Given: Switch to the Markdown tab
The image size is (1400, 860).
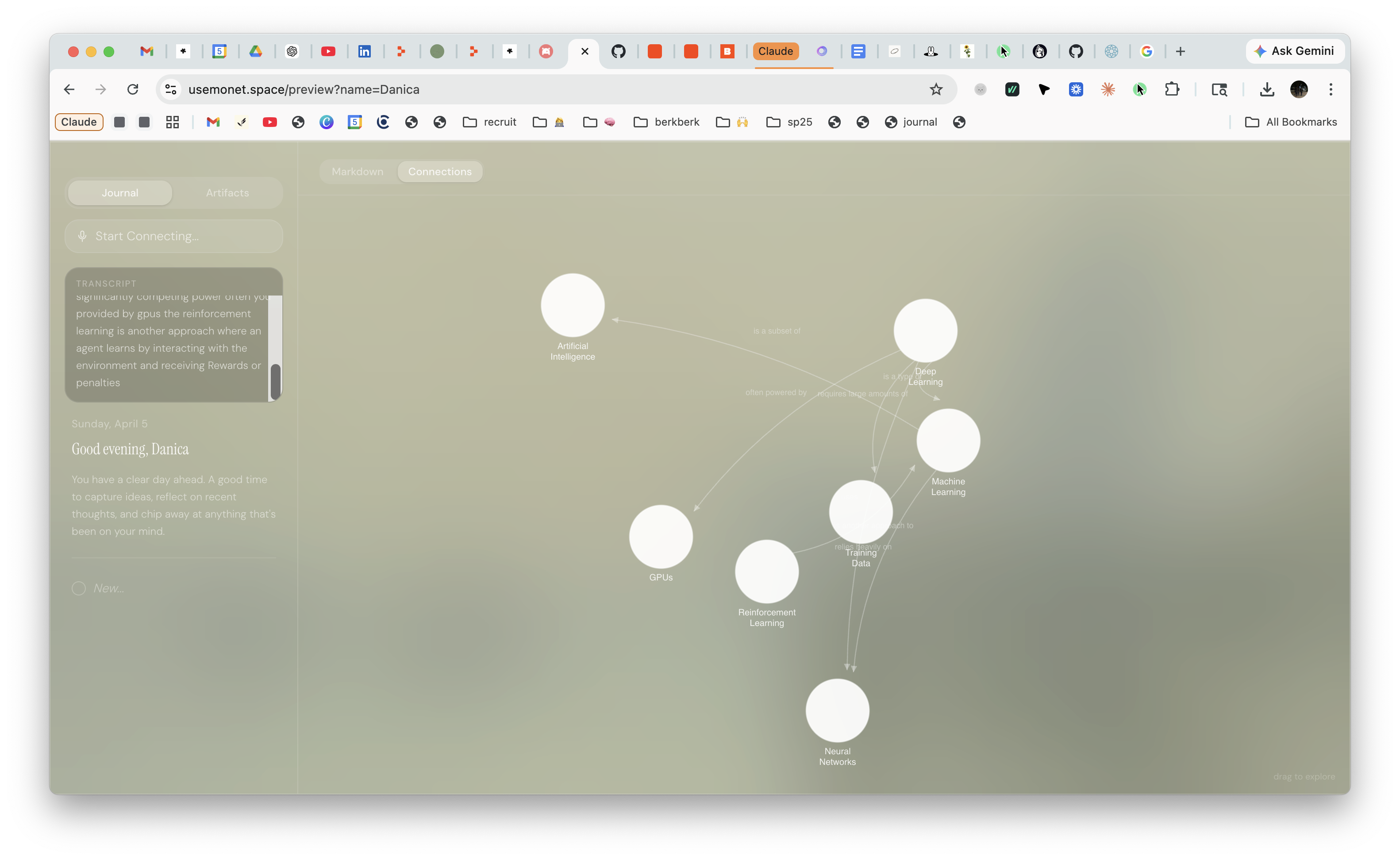Looking at the screenshot, I should coord(357,172).
